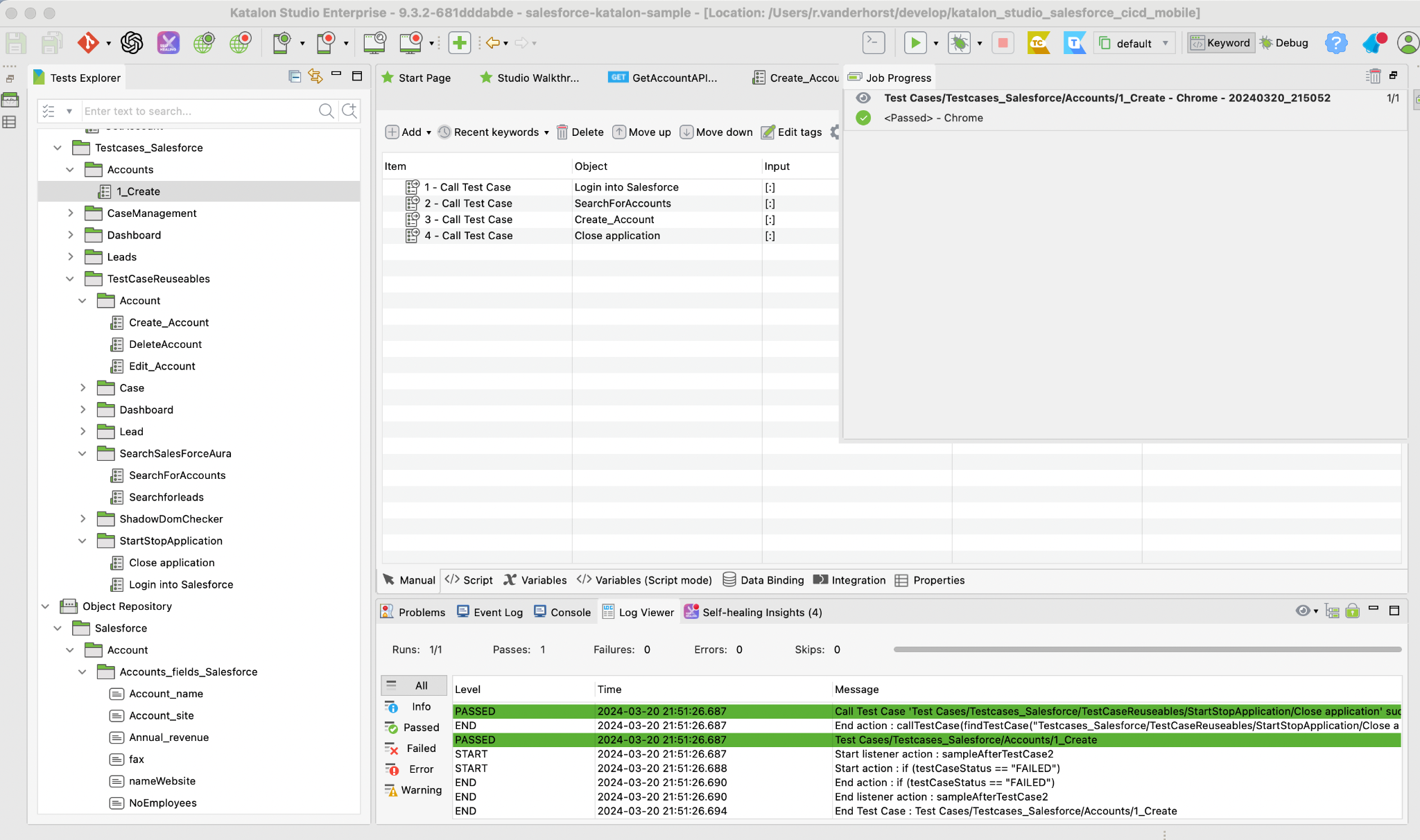
Task: Open the Katalon TestCloud icon
Action: (x=1038, y=43)
